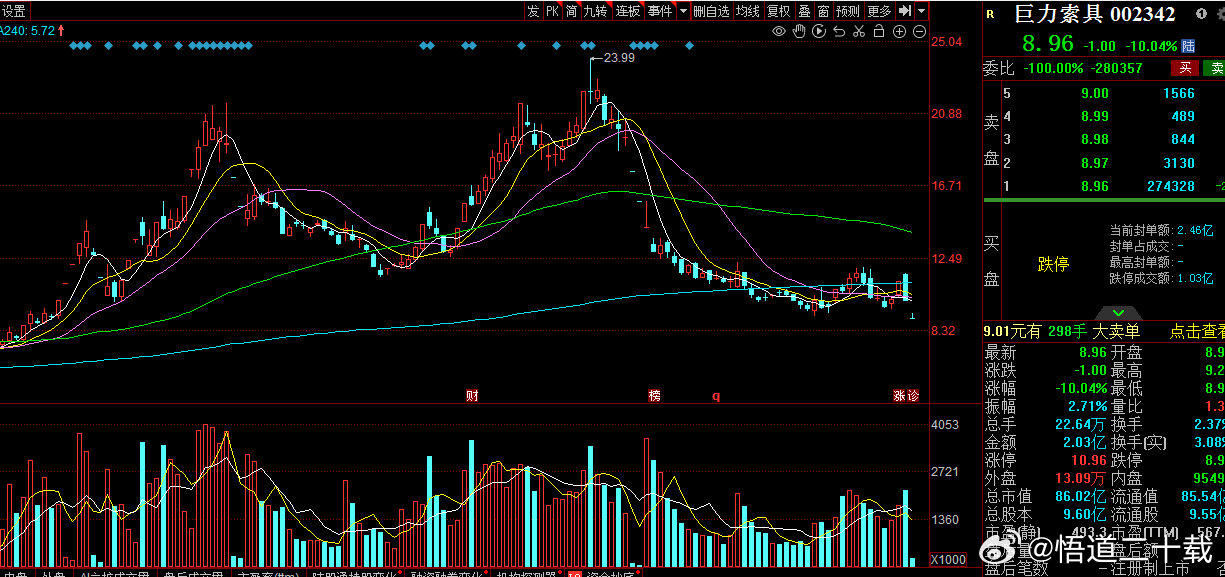1225x577 pixels.
Task: Click the red 买 buy button
Action: (x=1185, y=68)
